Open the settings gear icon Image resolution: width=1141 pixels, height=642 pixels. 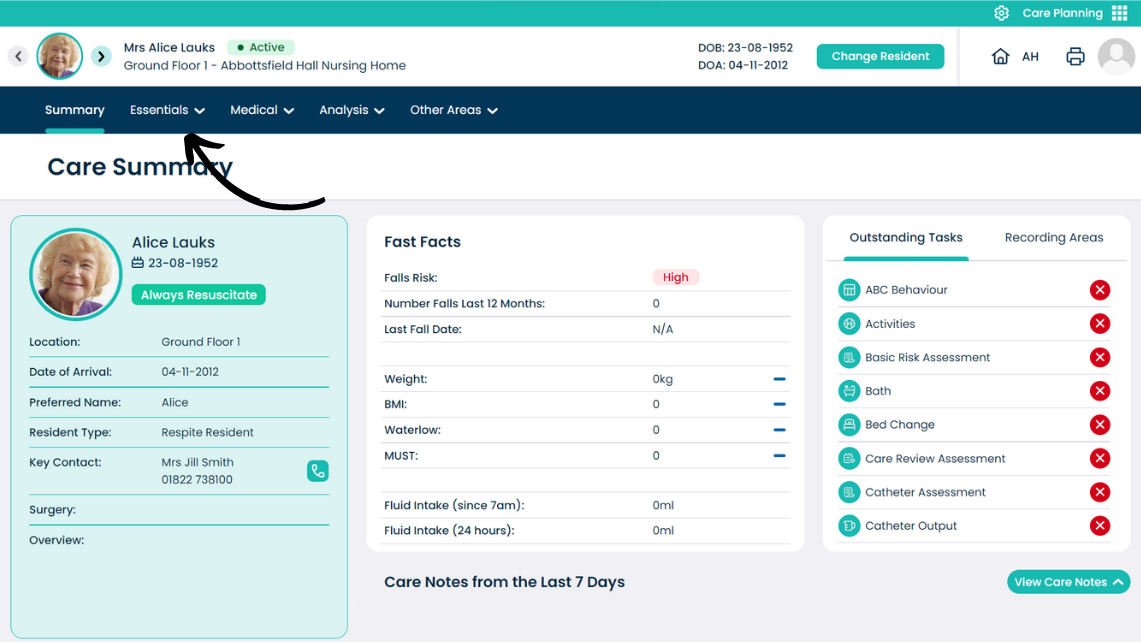1001,13
